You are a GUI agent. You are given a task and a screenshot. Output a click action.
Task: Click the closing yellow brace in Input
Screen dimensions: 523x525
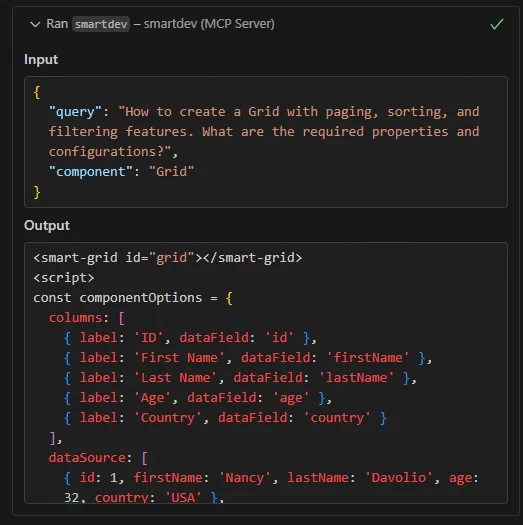[x=37, y=192]
